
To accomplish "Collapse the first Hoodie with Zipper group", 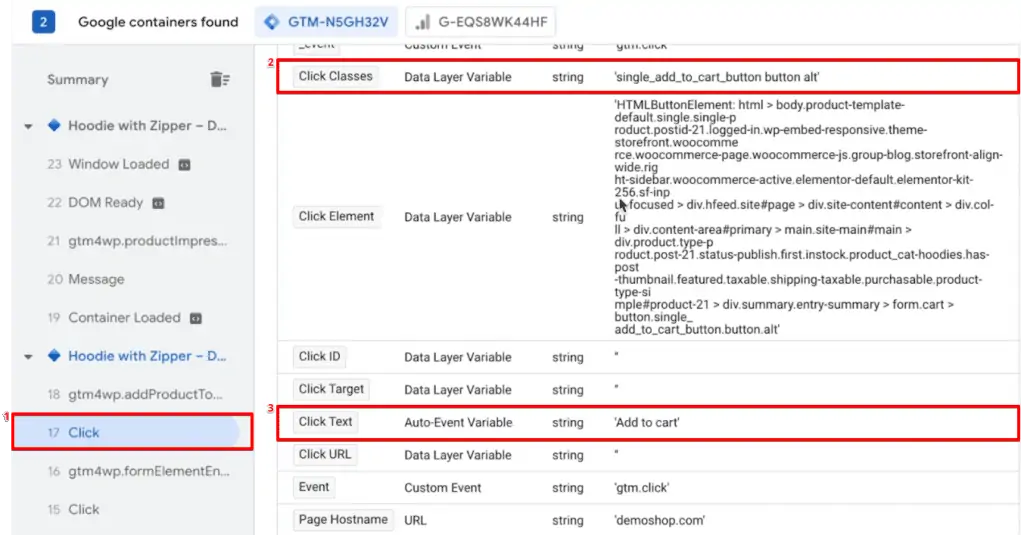I will click(x=28, y=126).
